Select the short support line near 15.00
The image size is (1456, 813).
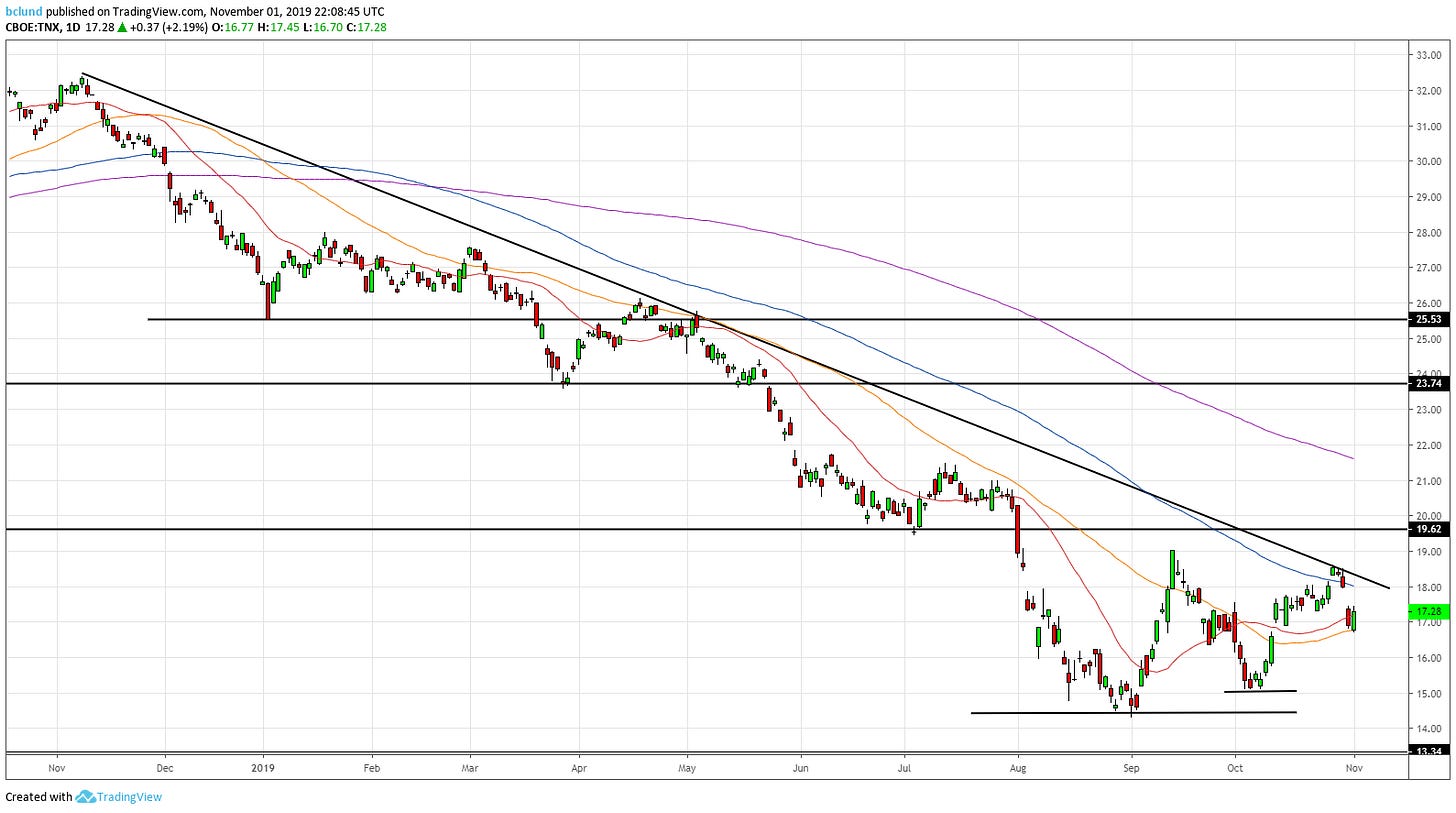pyautogui.click(x=1260, y=691)
